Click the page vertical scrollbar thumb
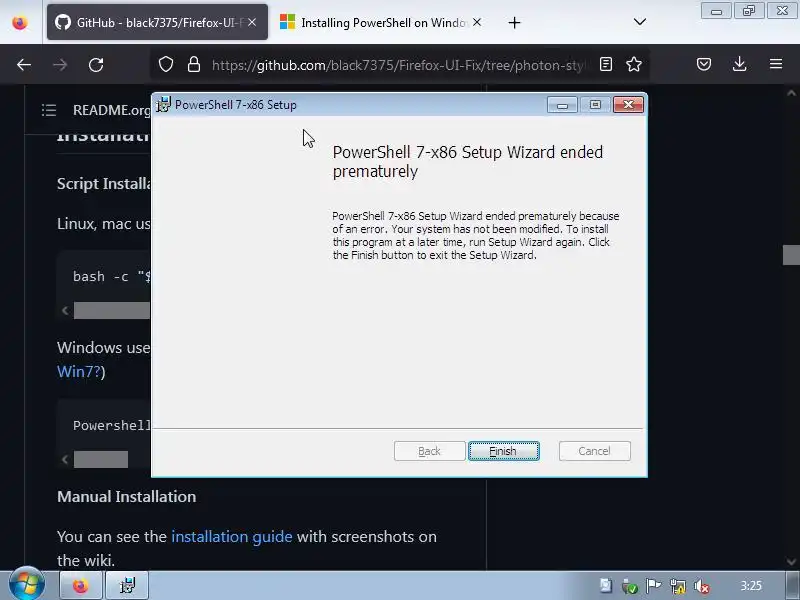 point(791,255)
